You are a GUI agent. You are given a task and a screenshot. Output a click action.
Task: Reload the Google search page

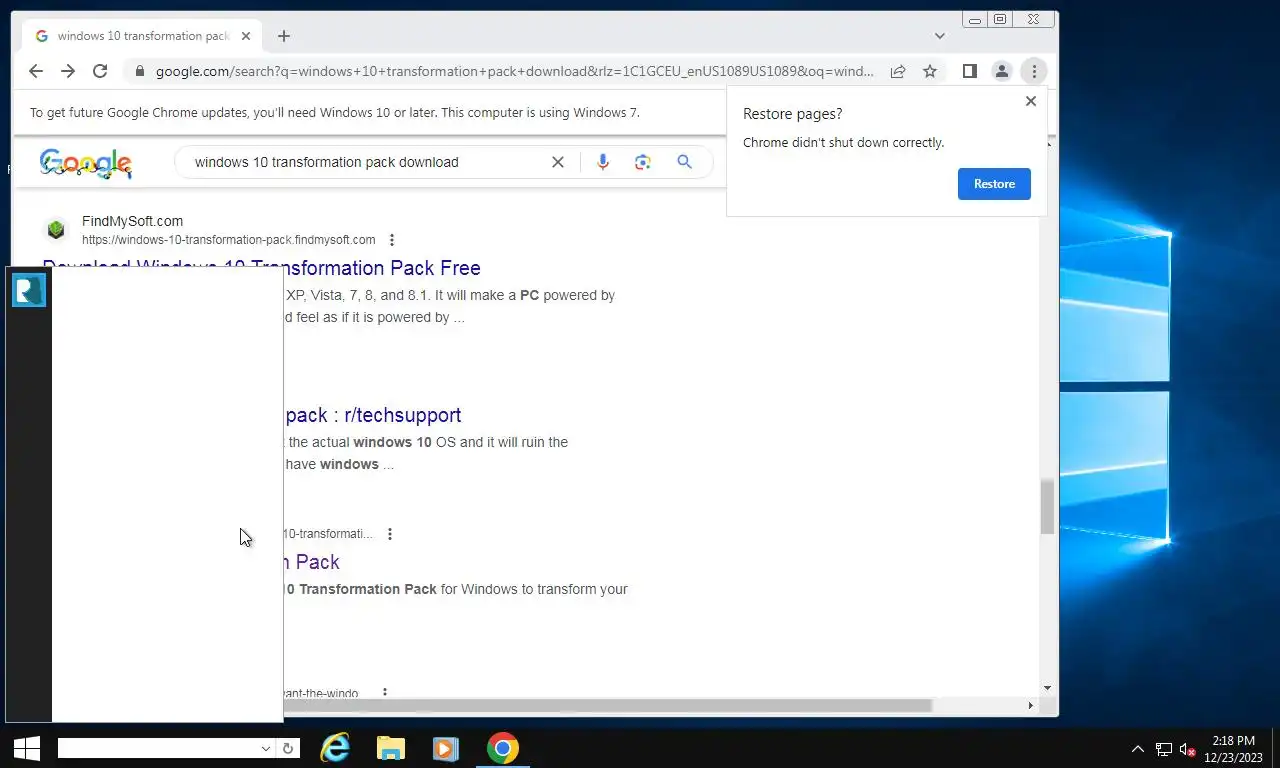(x=100, y=71)
